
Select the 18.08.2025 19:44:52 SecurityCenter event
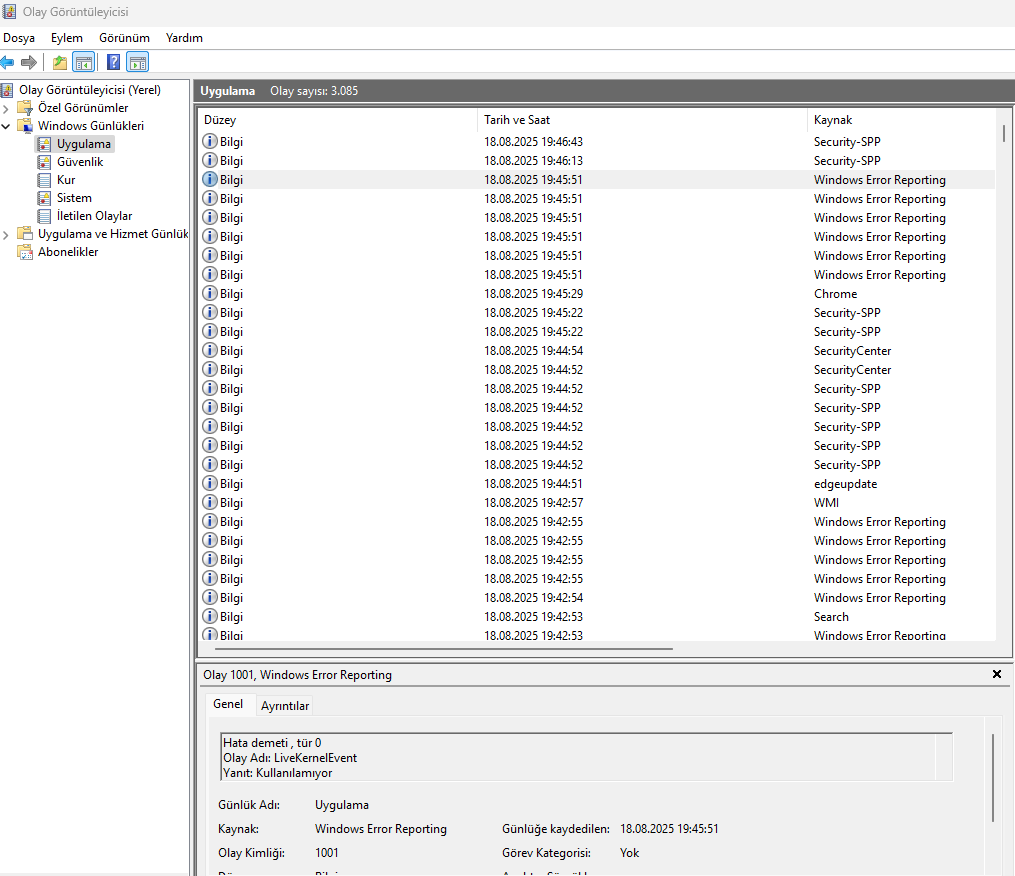pos(597,370)
